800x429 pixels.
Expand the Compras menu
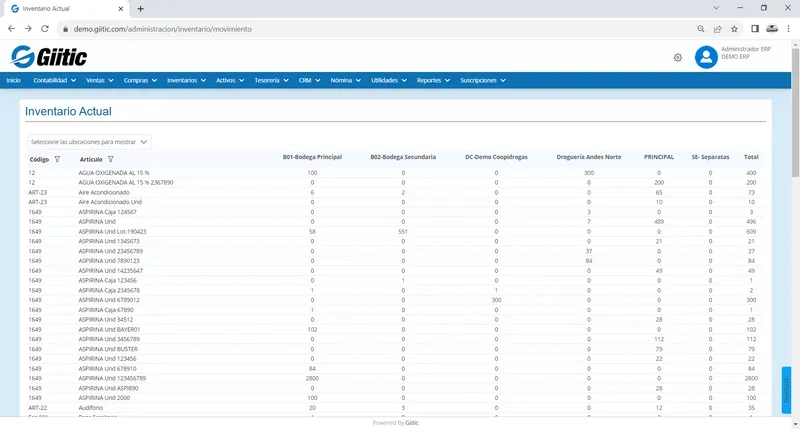pos(140,81)
